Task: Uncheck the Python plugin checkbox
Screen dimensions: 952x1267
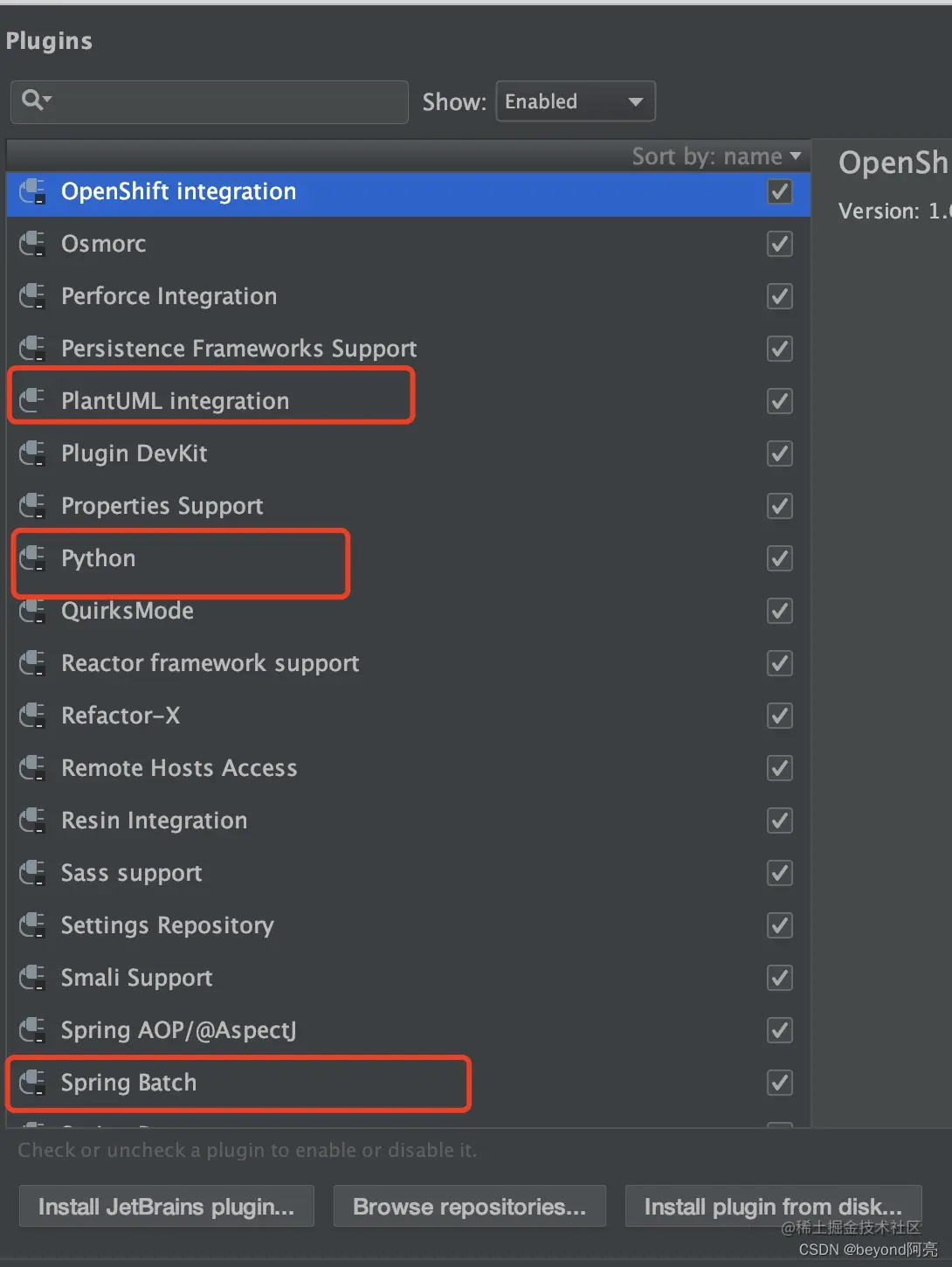Action: pyautogui.click(x=779, y=558)
